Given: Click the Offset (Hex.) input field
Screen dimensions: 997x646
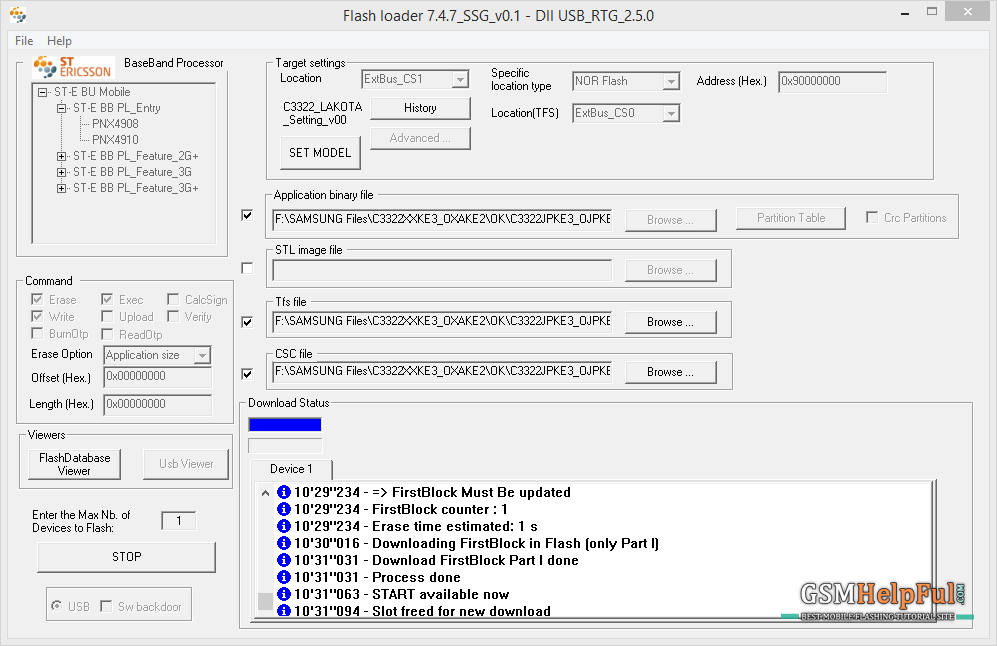Looking at the screenshot, I should 157,376.
